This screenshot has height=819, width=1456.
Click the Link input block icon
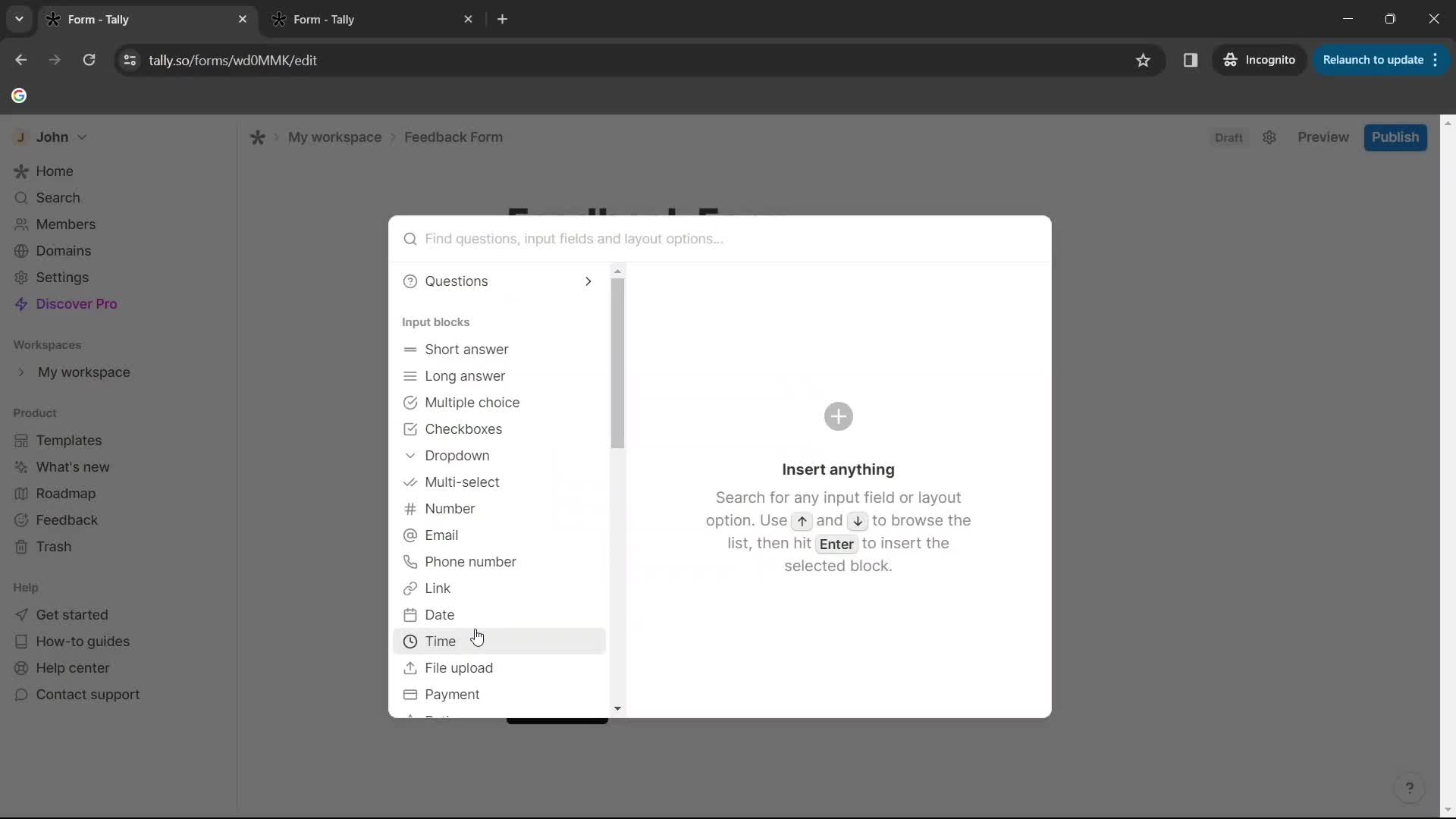tap(410, 588)
